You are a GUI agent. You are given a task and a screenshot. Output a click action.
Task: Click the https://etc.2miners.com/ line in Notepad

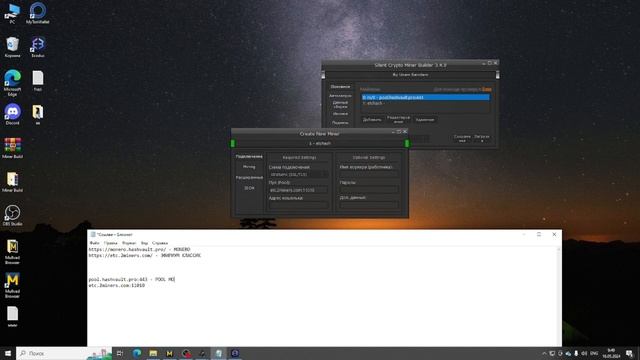144,256
